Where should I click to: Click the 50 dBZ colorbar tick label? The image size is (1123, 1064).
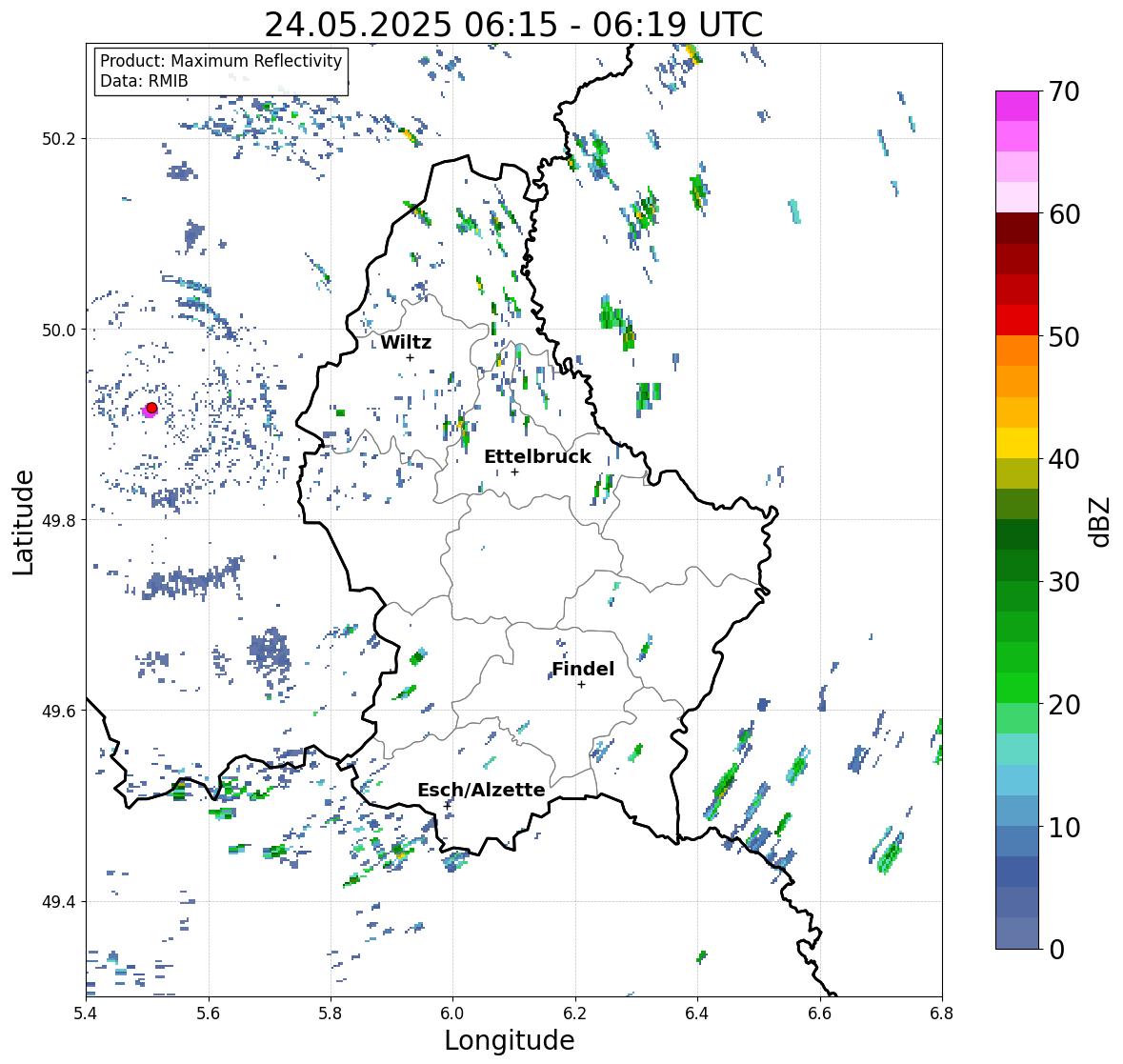(1064, 337)
